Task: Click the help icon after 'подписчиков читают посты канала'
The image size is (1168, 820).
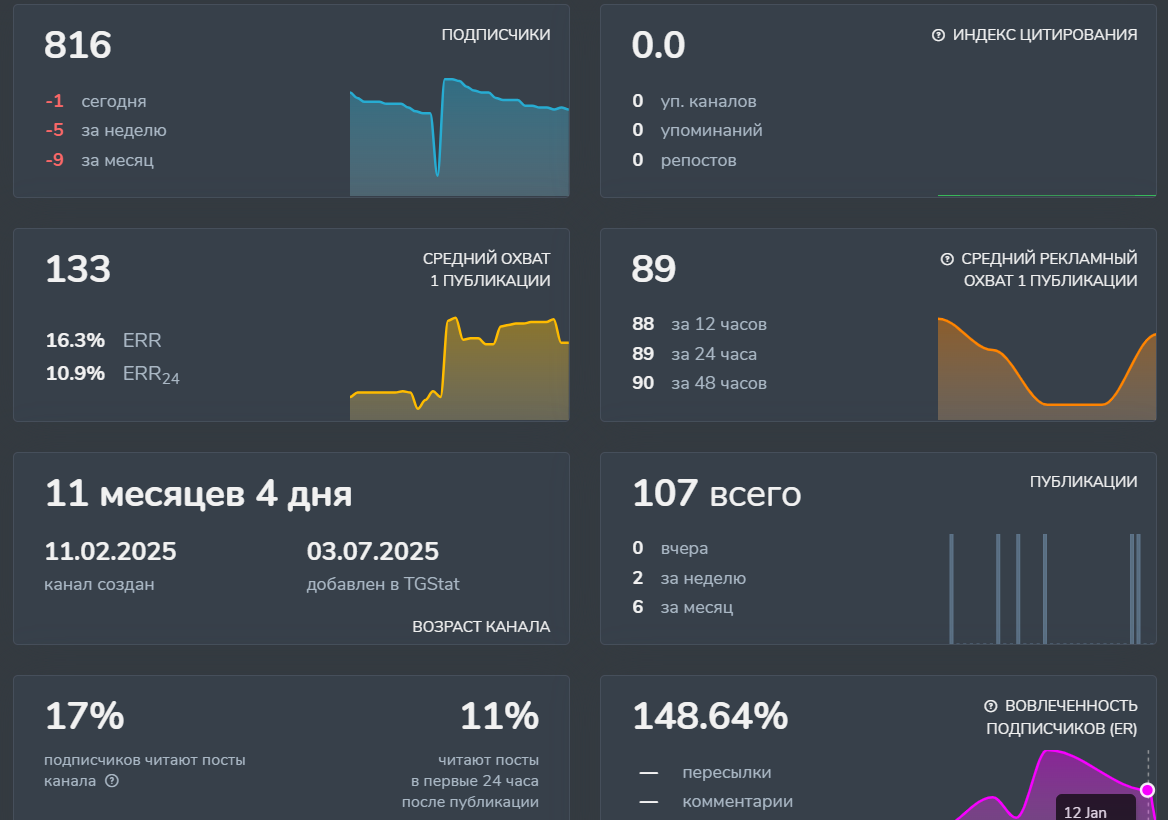Action: click(112, 781)
